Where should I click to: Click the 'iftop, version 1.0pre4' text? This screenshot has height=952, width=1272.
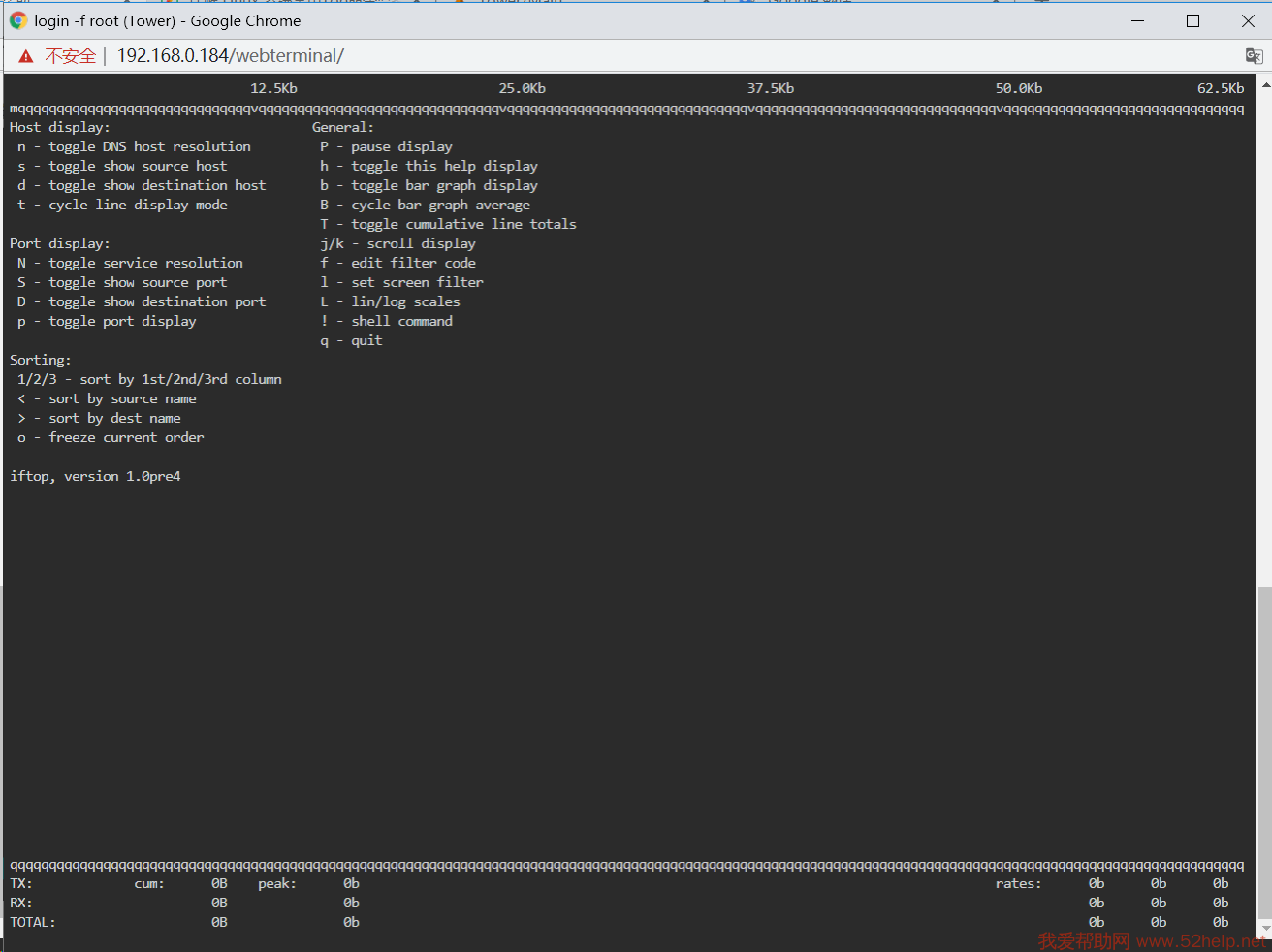coord(95,476)
